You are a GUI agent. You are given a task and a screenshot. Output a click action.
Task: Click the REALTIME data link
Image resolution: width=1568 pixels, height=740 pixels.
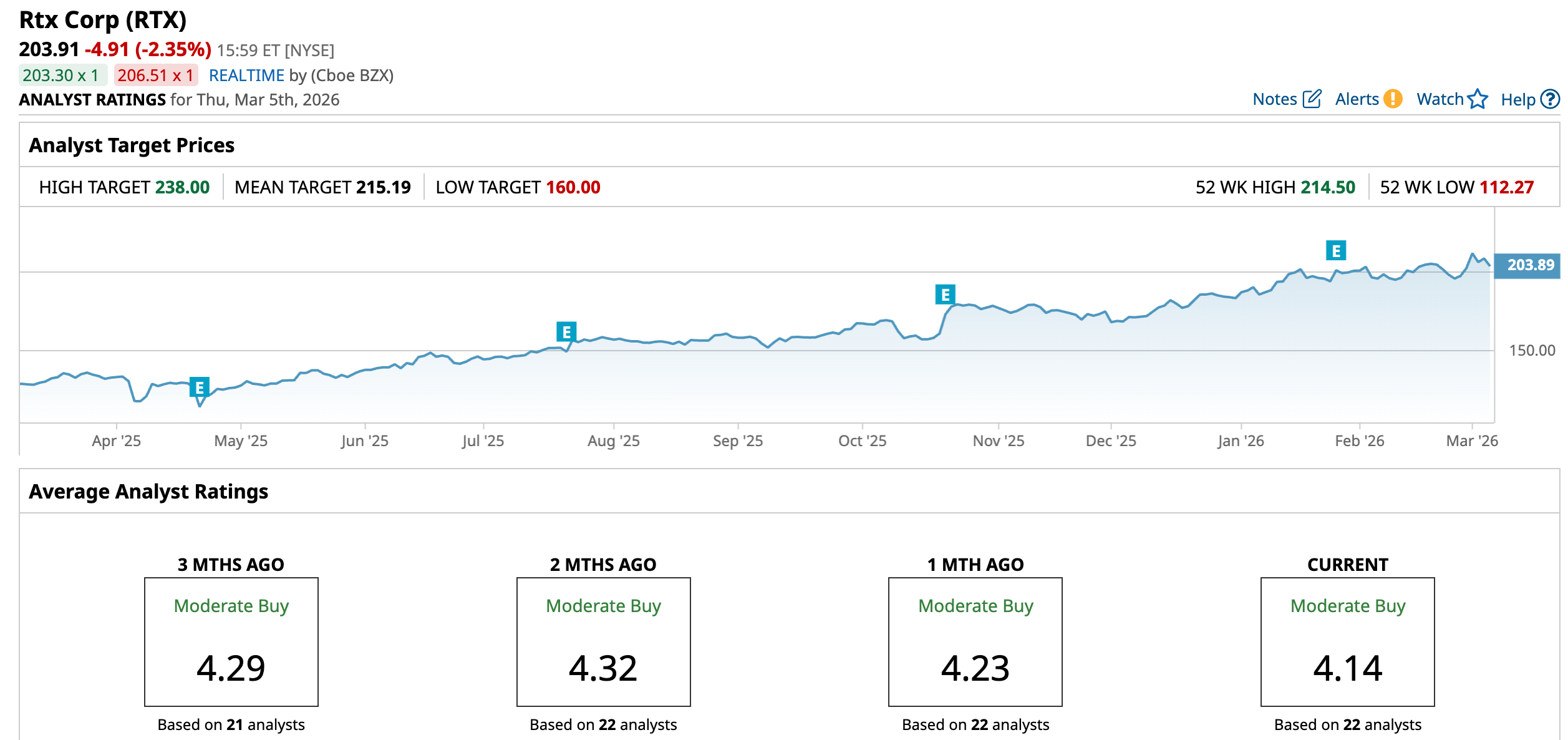(x=246, y=75)
